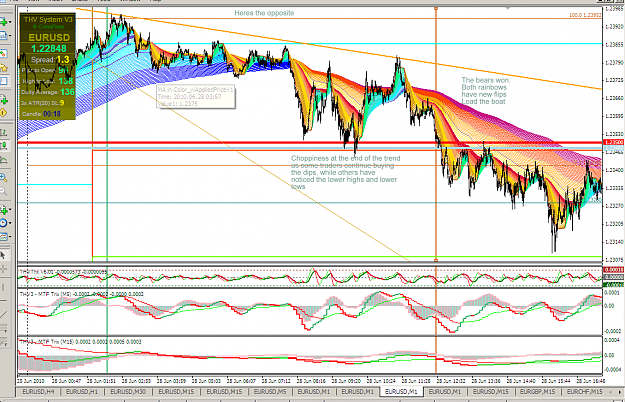
Task: Select the diagonal trendline tool
Action: (x=4, y=315)
